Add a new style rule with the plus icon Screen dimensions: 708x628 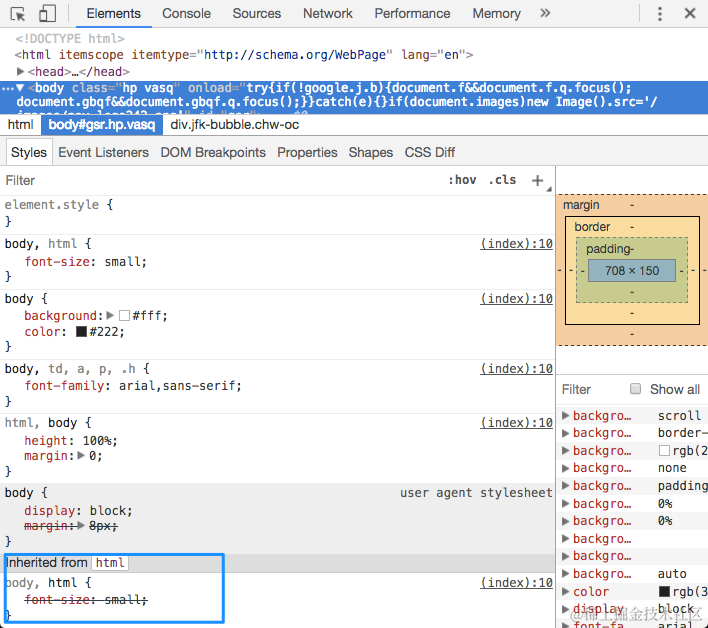pyautogui.click(x=537, y=181)
